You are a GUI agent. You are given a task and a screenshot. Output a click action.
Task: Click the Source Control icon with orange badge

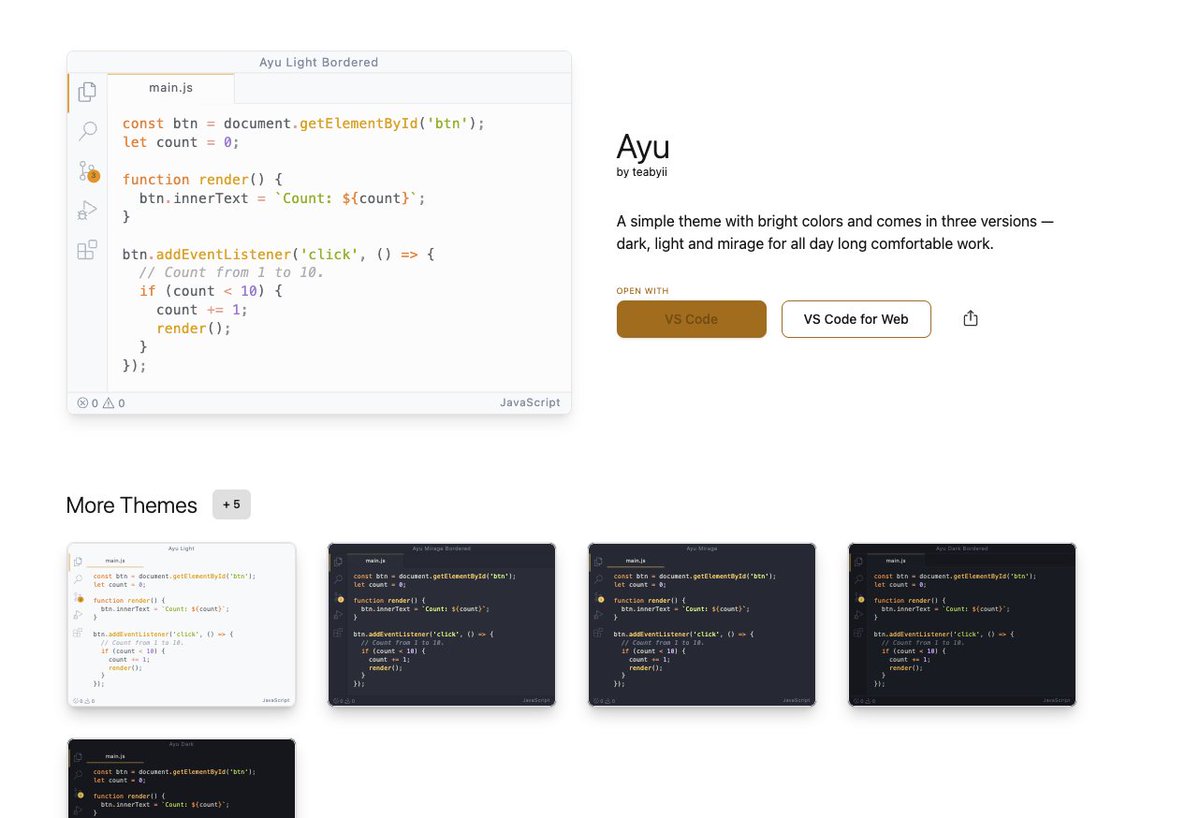(88, 171)
